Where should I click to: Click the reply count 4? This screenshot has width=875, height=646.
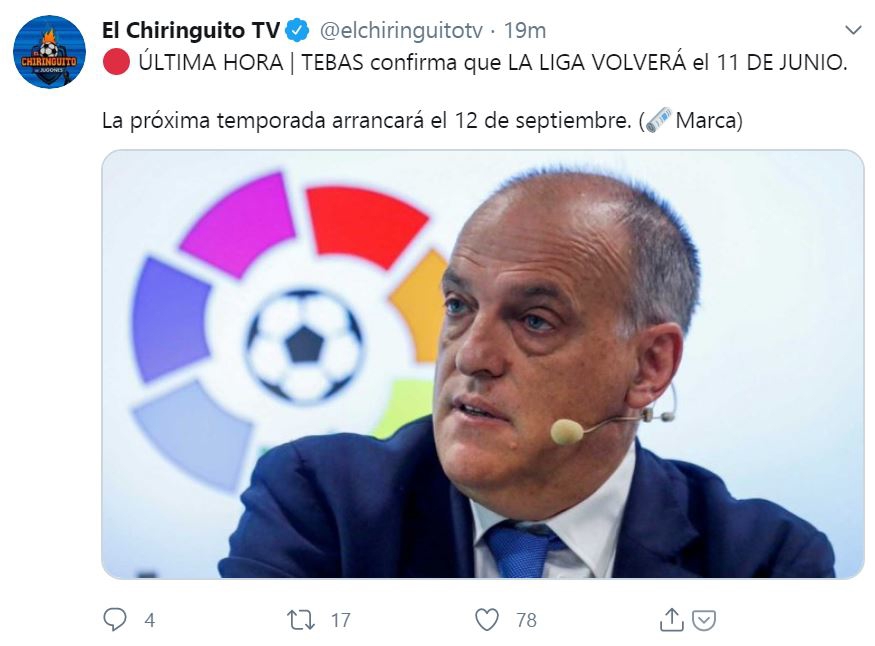[x=150, y=620]
